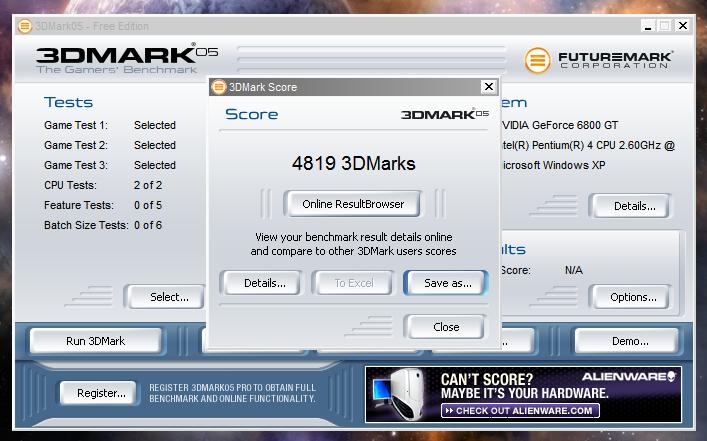The width and height of the screenshot is (707, 441).
Task: Click the N/A score value
Action: (574, 270)
